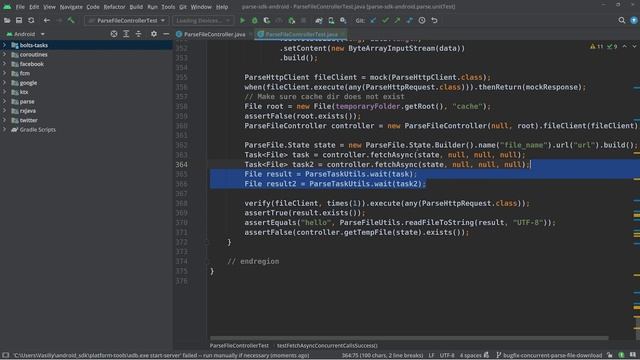Open Loading Devices dropdown
This screenshot has height=360, width=640.
(203, 20)
